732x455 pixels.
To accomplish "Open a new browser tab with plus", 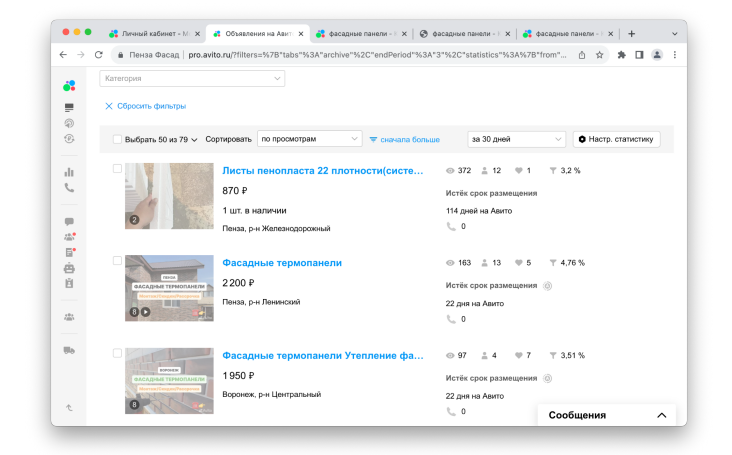I will pyautogui.click(x=631, y=34).
